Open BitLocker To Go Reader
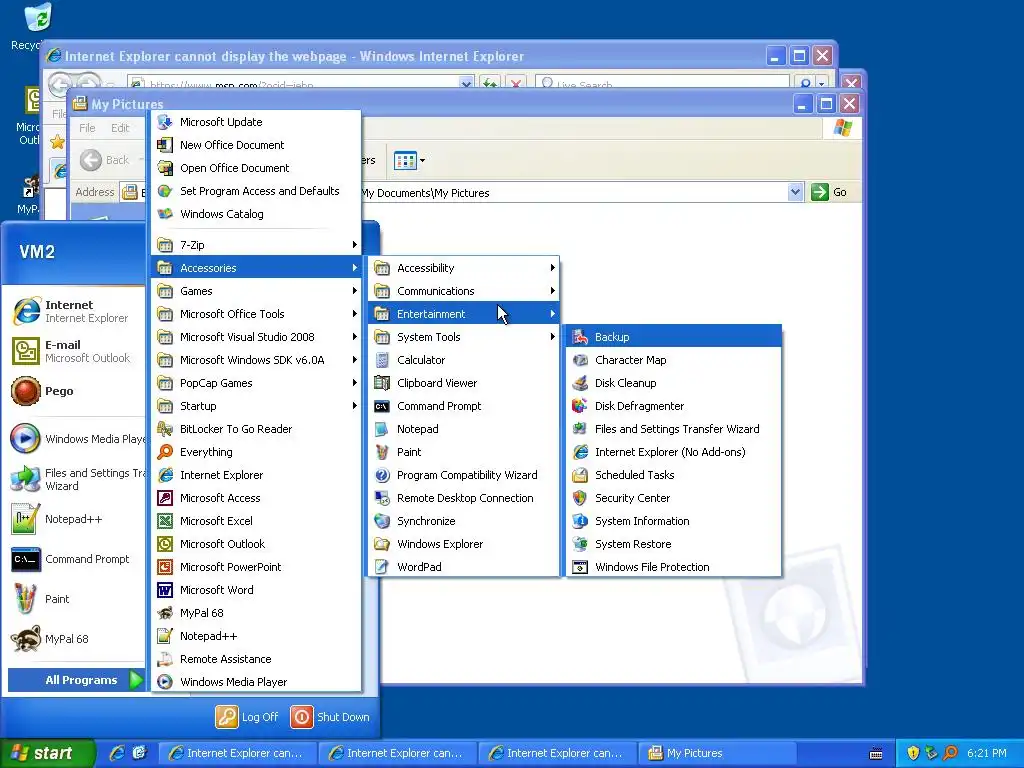Viewport: 1024px width, 768px height. [256, 428]
